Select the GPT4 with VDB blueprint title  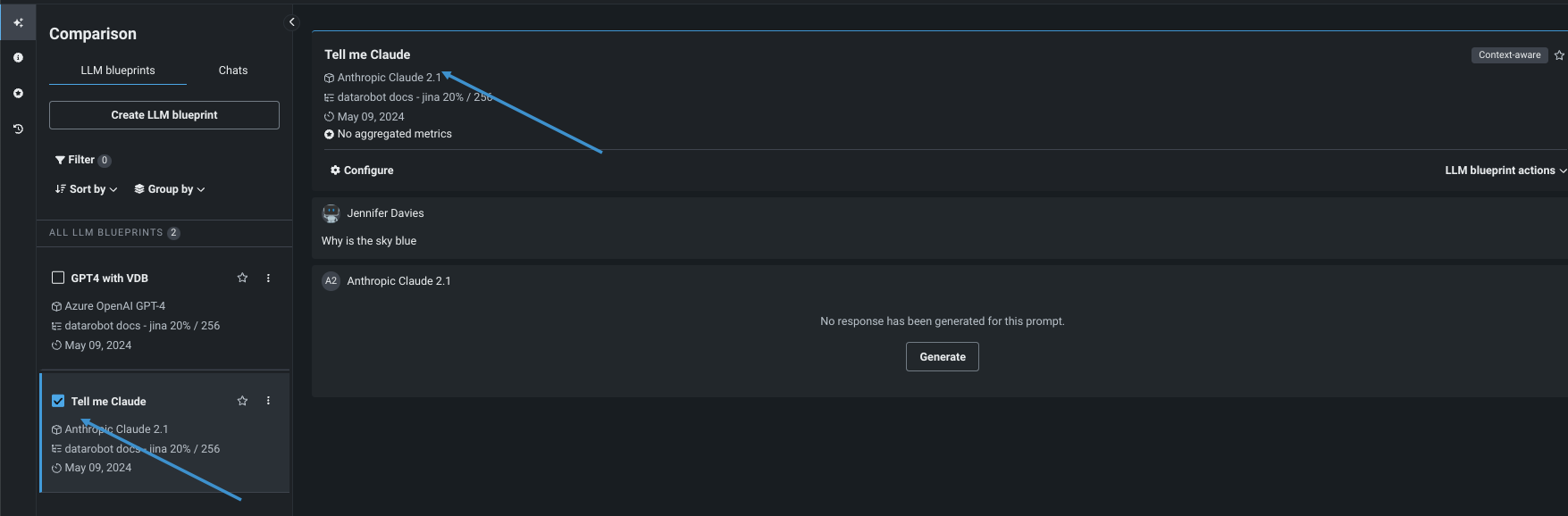pos(110,279)
